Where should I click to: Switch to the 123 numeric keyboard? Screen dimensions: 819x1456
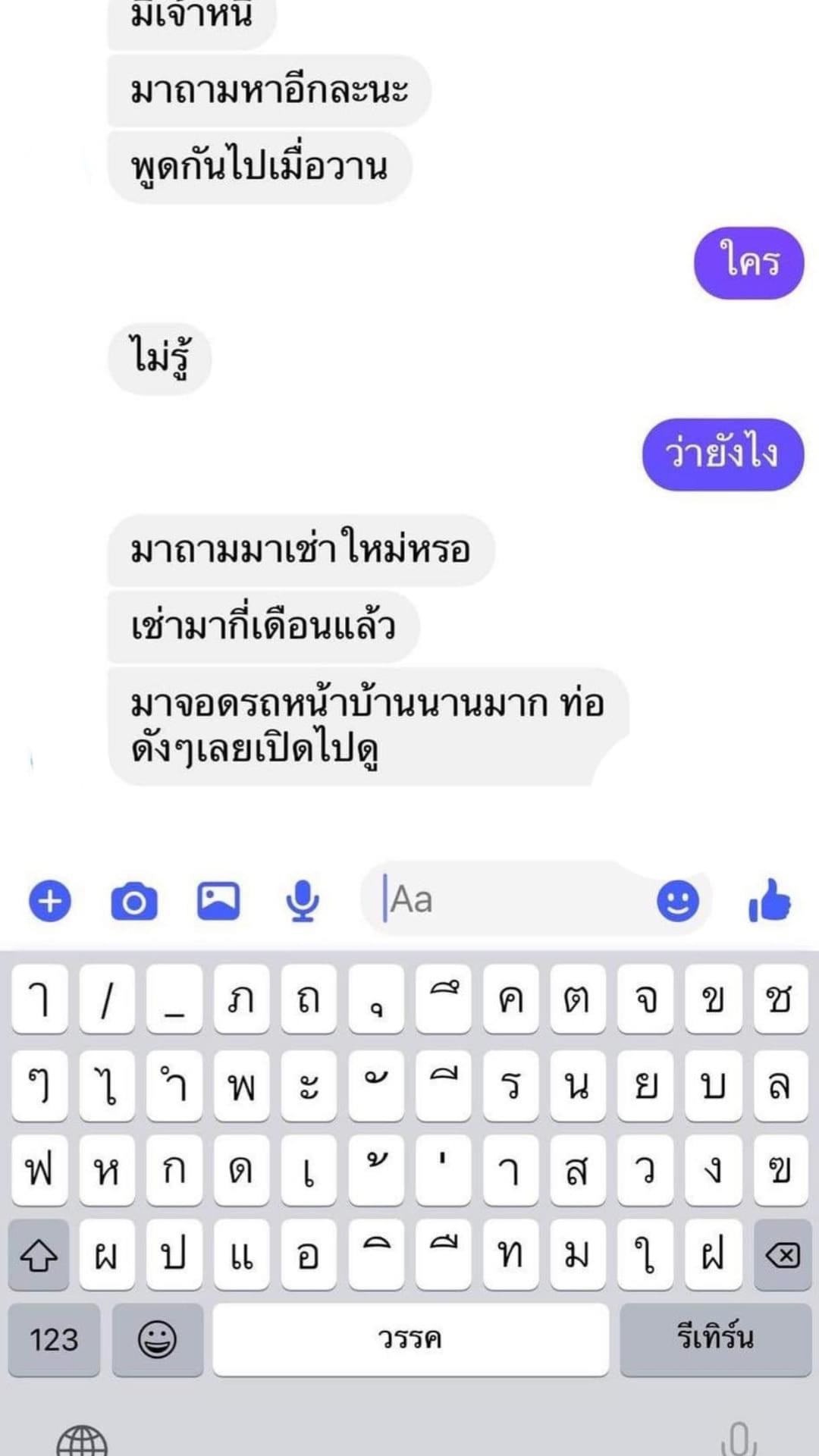point(54,1340)
